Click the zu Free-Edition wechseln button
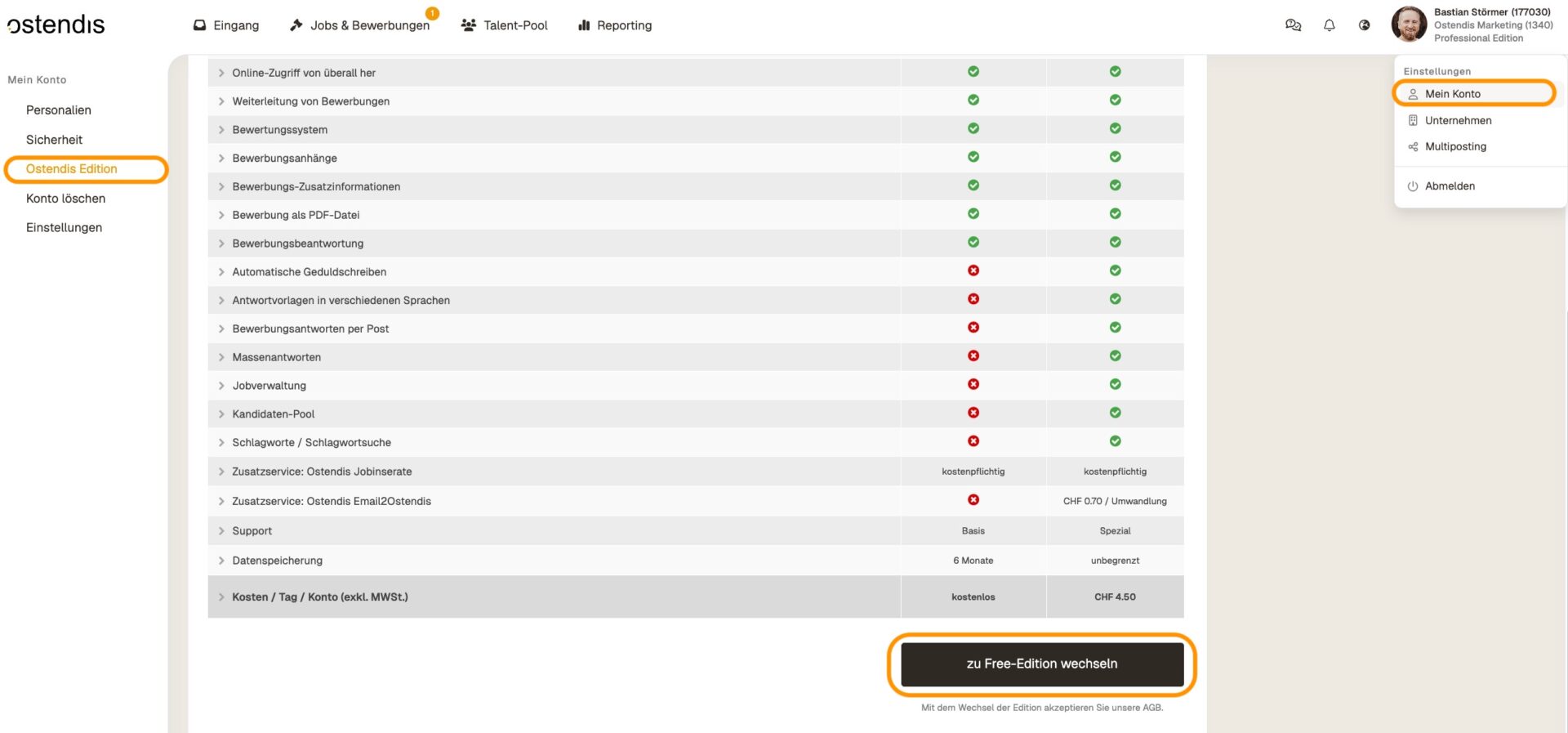Viewport: 1568px width, 733px height. click(1042, 664)
